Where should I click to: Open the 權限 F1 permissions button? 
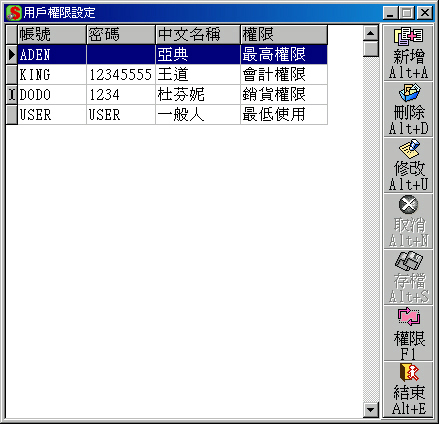tap(408, 333)
